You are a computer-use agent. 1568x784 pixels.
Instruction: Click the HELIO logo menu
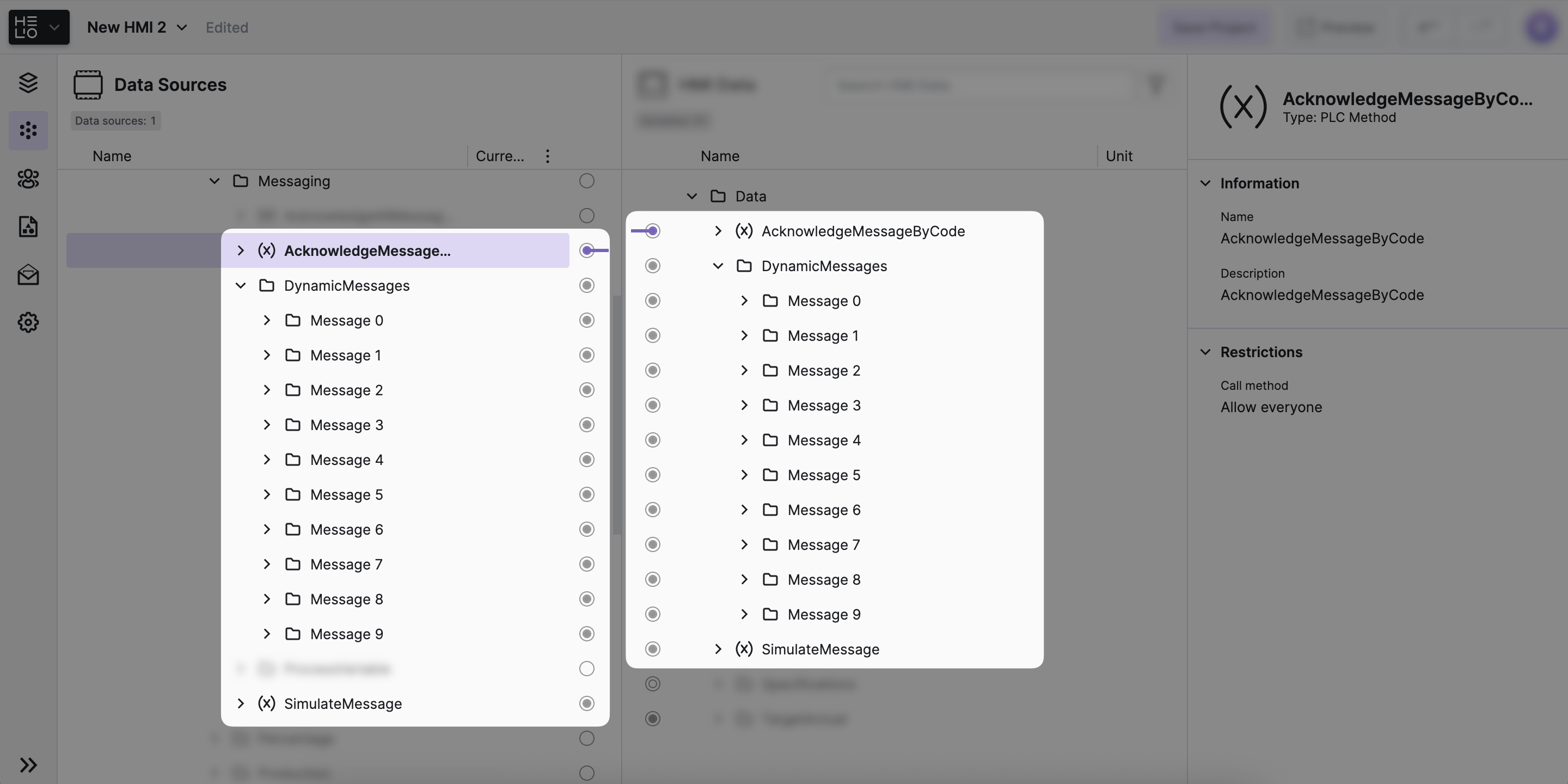pyautogui.click(x=38, y=27)
